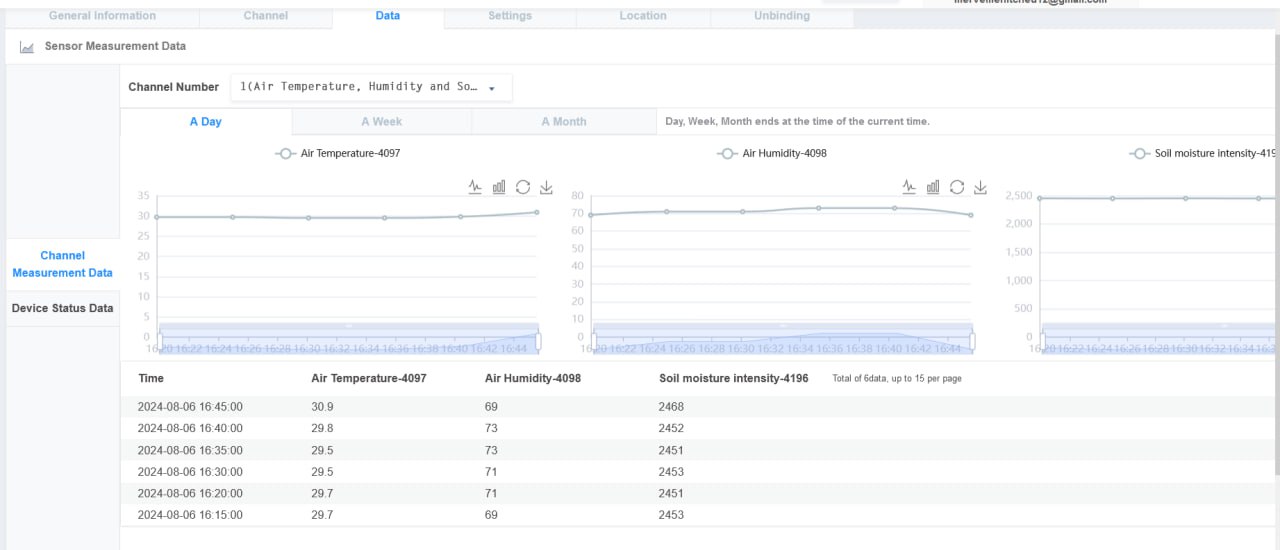1280x550 pixels.
Task: Switch Air Temperature chart to bar view
Action: (499, 187)
